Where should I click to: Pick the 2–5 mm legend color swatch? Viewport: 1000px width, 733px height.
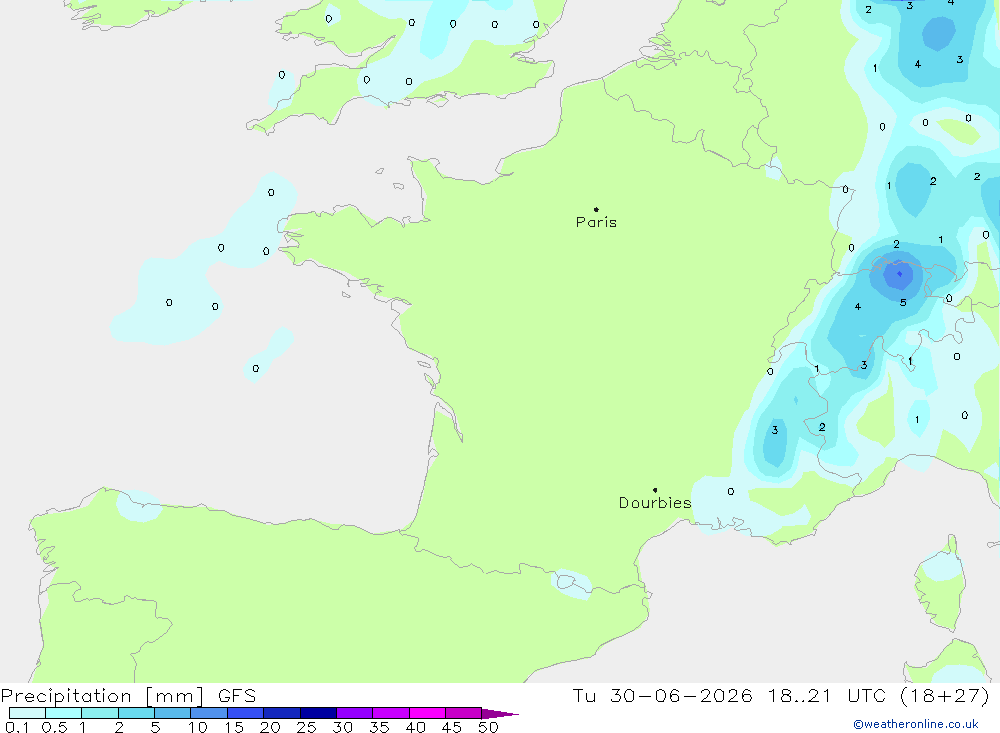click(136, 713)
